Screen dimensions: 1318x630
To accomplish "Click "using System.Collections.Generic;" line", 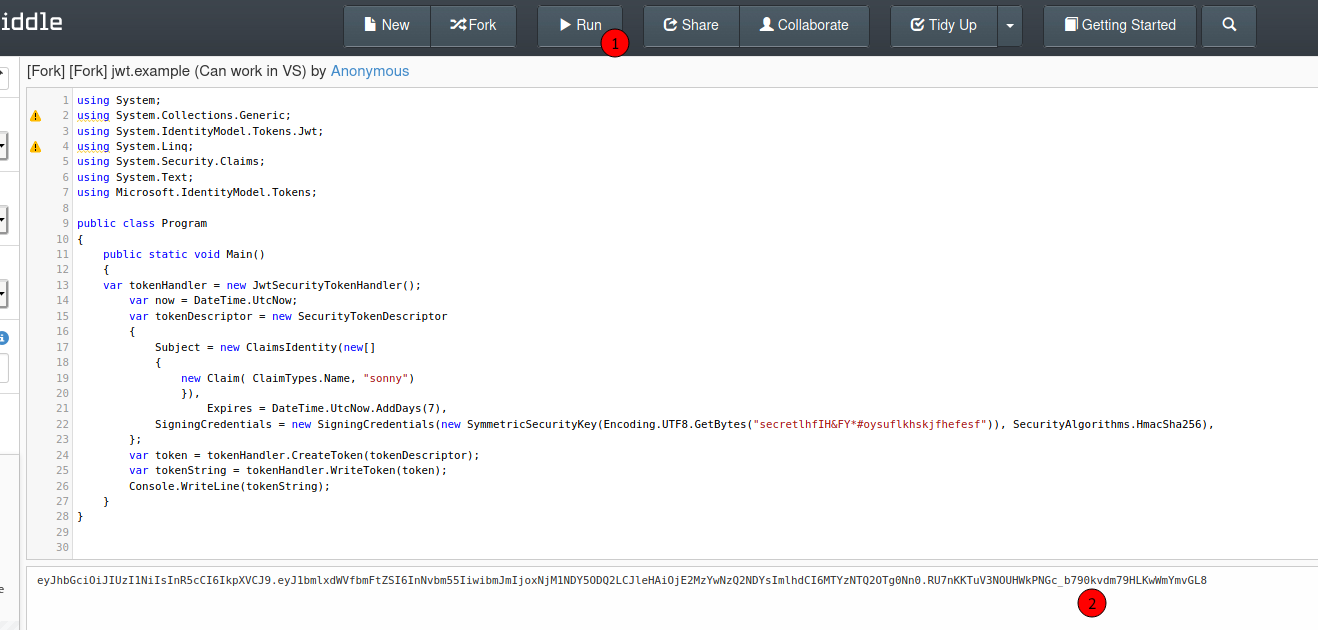I will [184, 115].
